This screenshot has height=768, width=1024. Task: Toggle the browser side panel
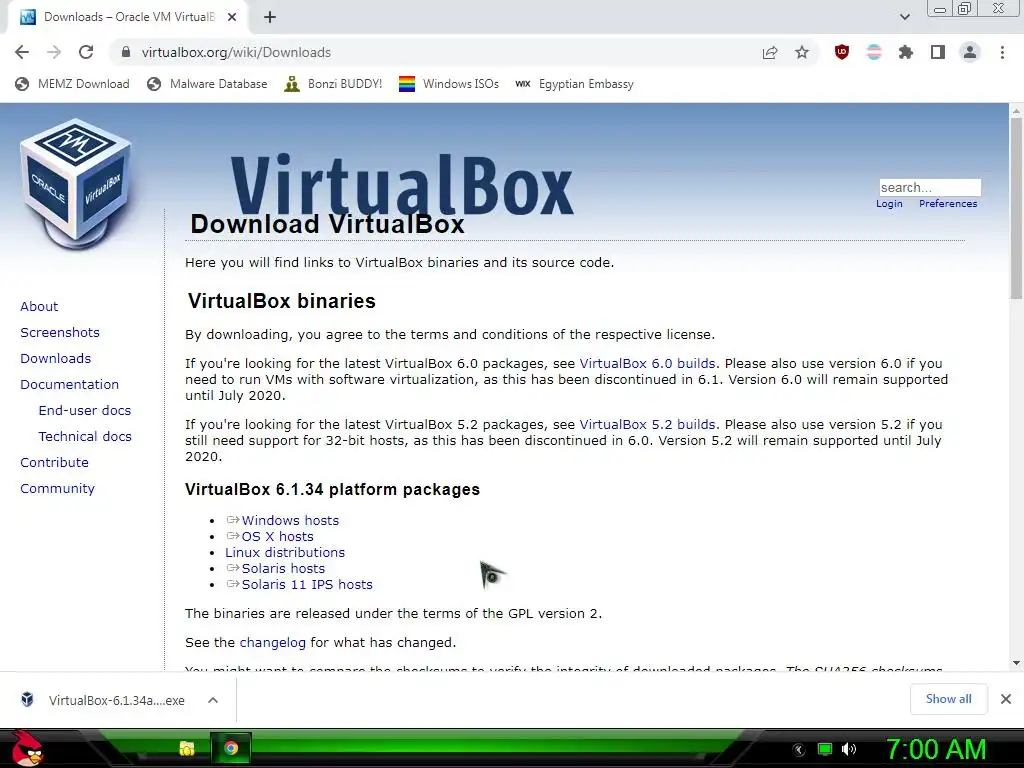pos(938,52)
